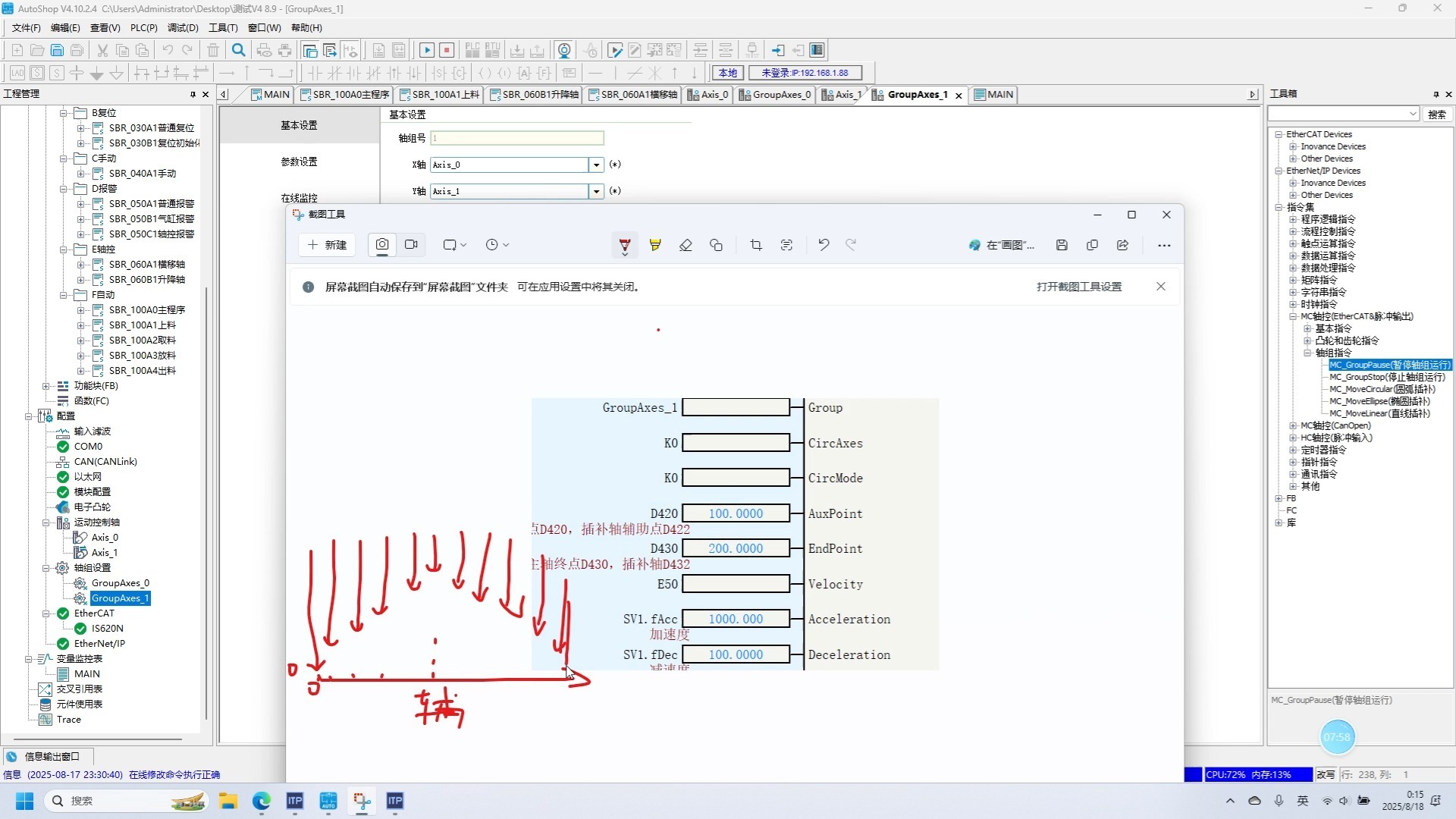Viewport: 1456px width, 819px height.
Task: Open the X轴 Axis_0 dropdown
Action: 596,165
